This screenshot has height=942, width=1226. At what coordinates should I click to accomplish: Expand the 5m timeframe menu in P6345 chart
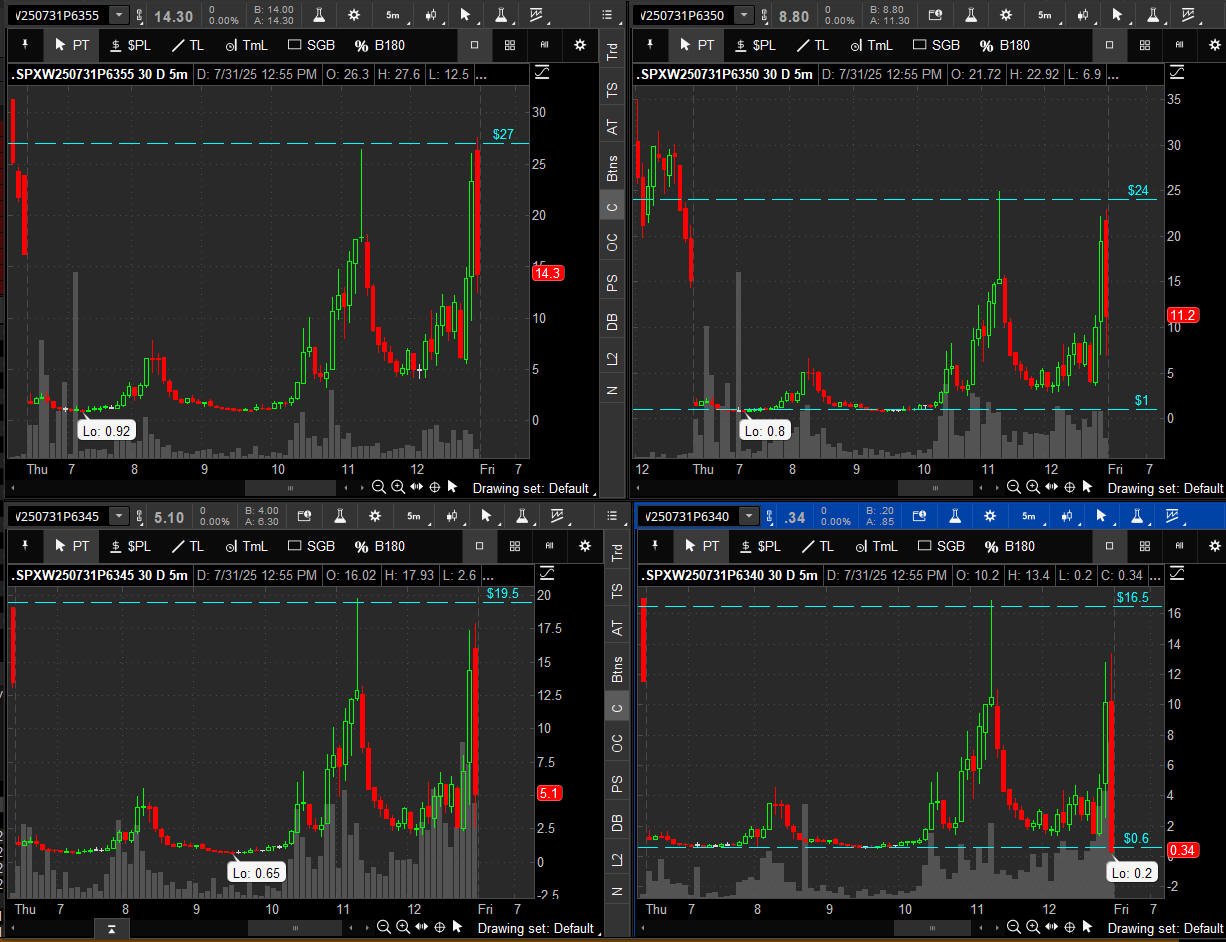point(414,517)
